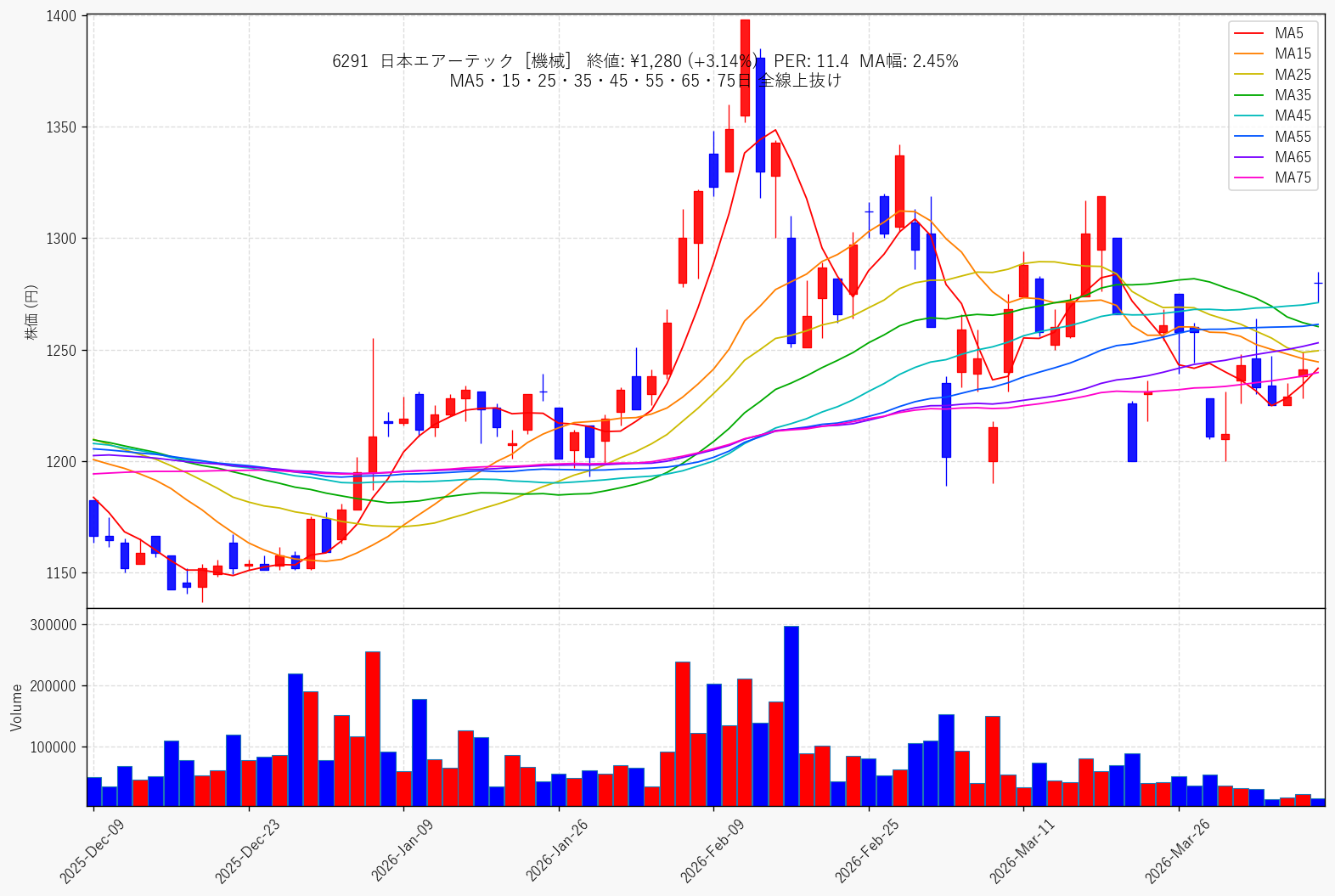
Task: Click the MA15 legend label
Action: (1293, 54)
